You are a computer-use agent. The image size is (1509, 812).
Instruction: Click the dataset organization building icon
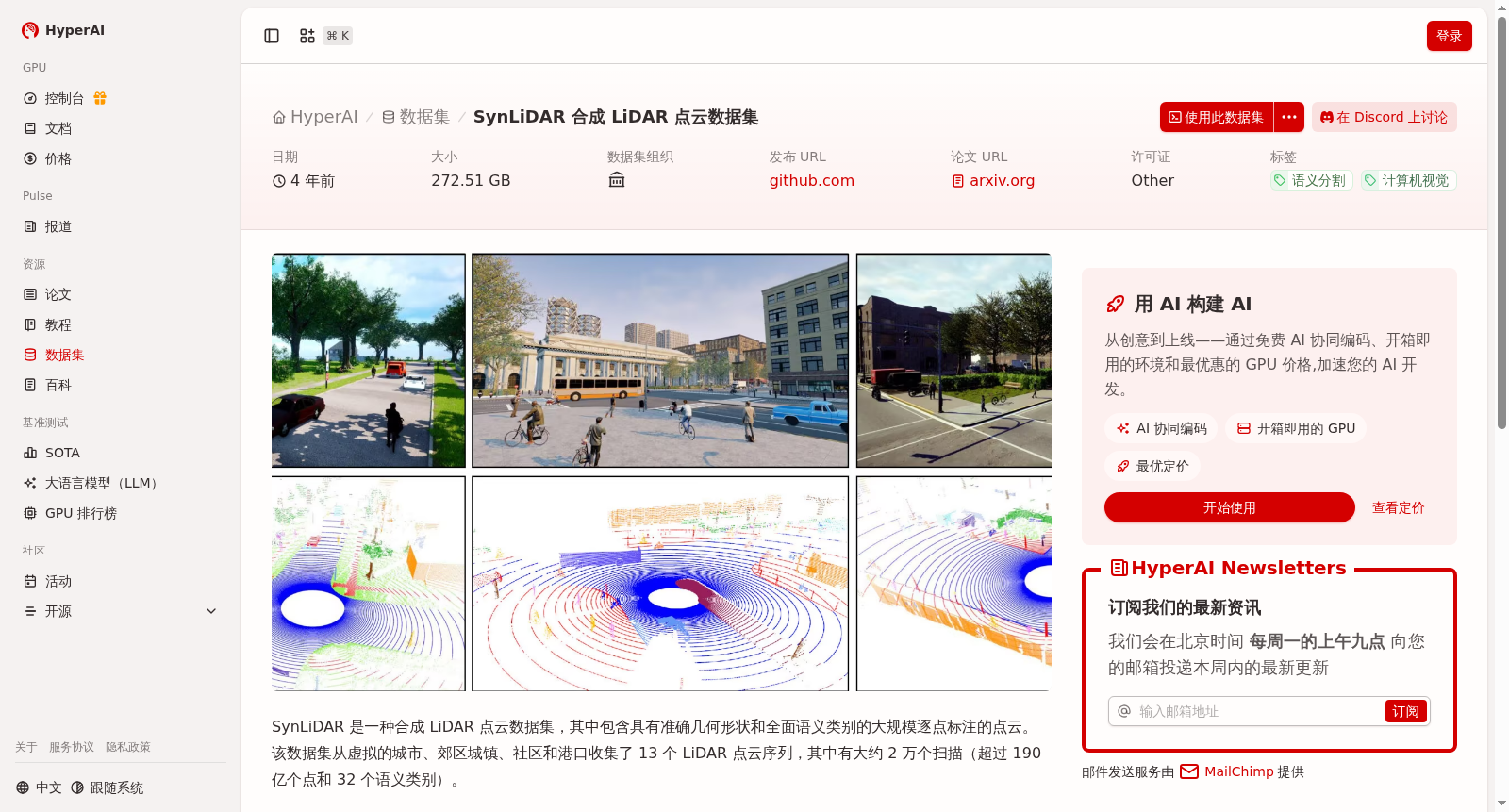coord(617,180)
